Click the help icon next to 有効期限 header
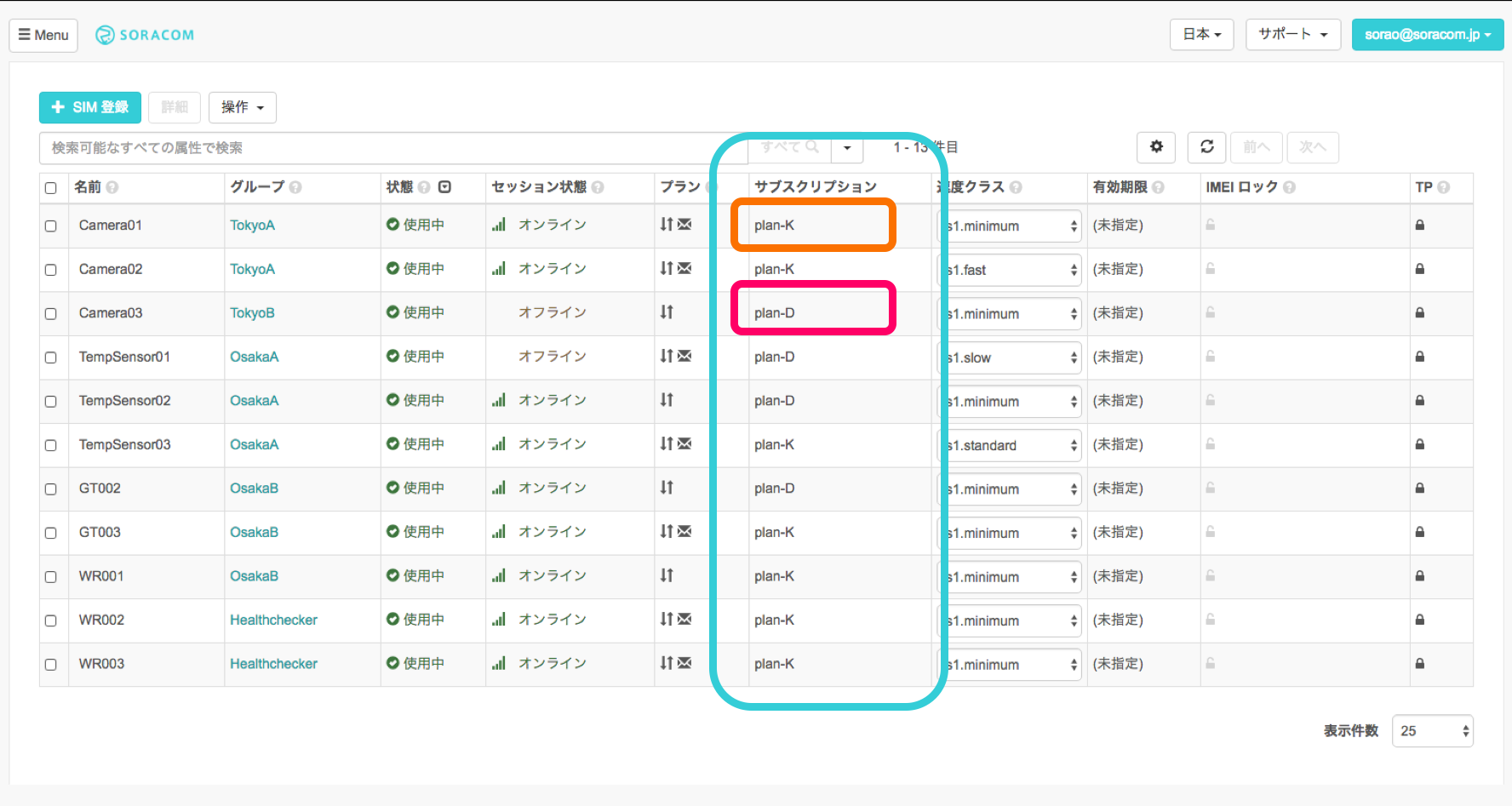 (1158, 187)
